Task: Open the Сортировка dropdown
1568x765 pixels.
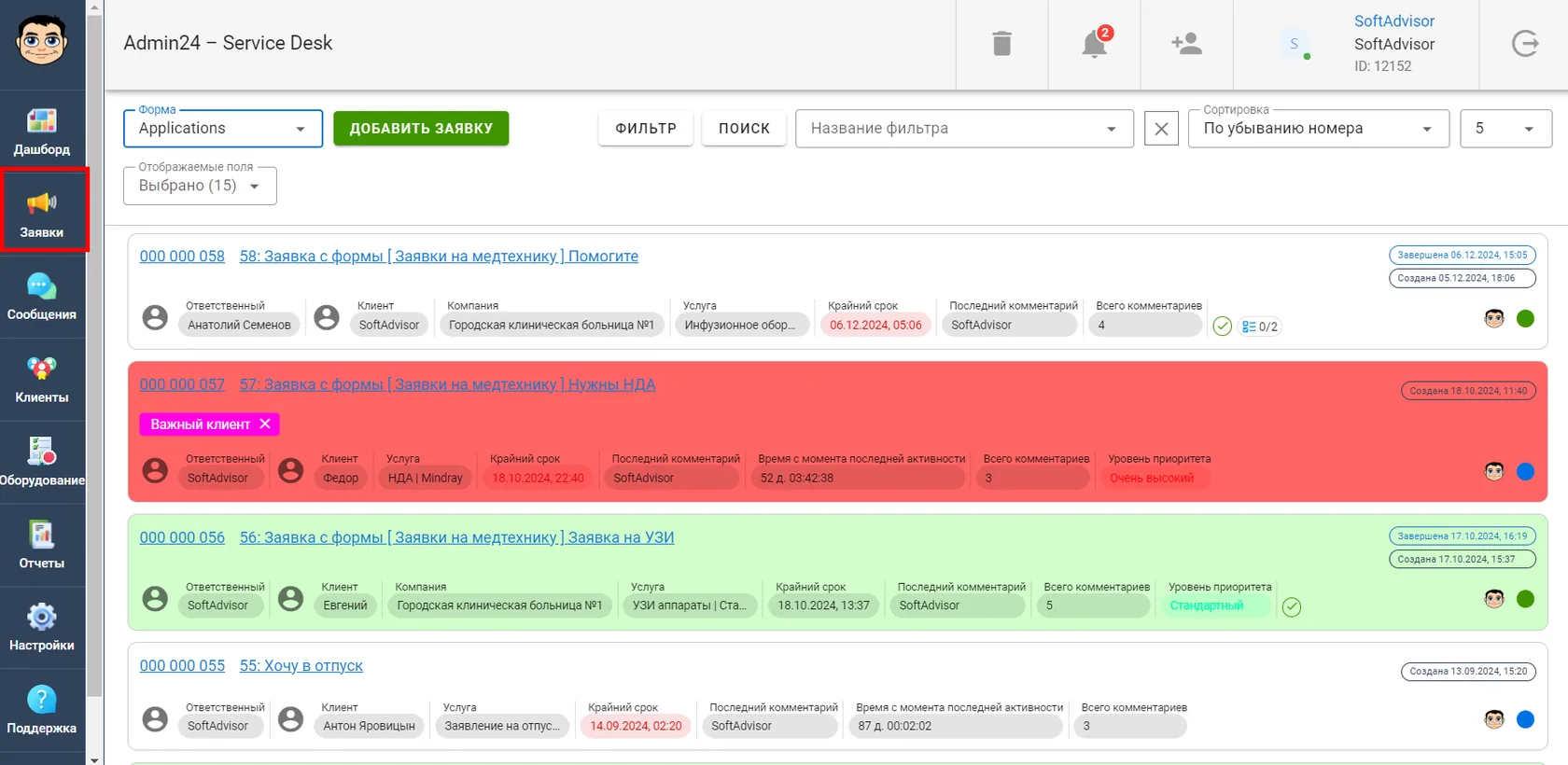Action: [1318, 129]
